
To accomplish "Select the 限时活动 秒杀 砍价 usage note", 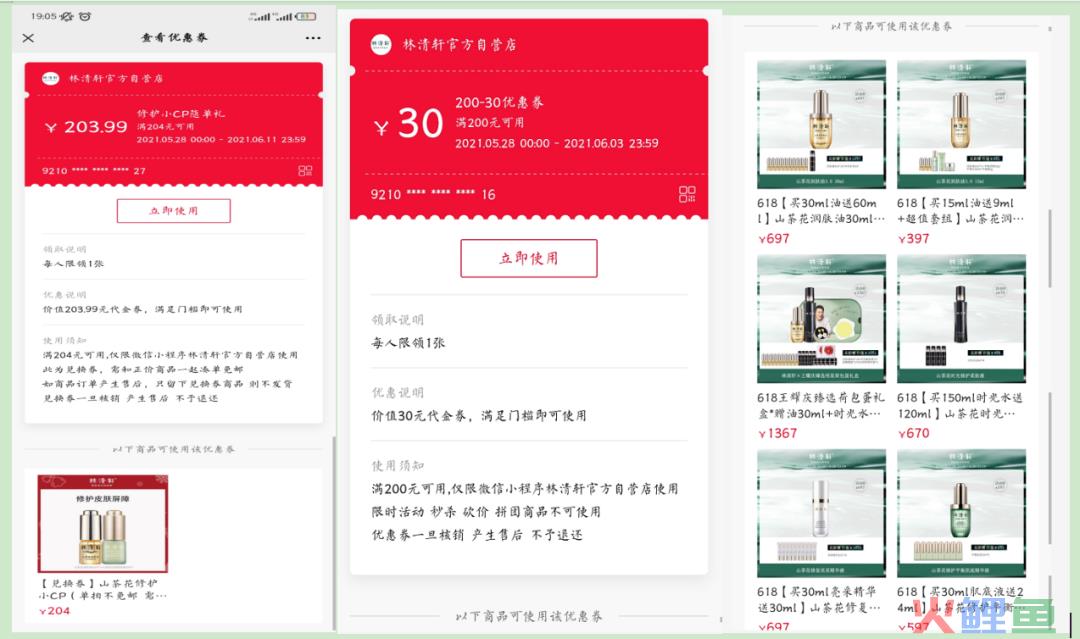I will click(x=486, y=512).
